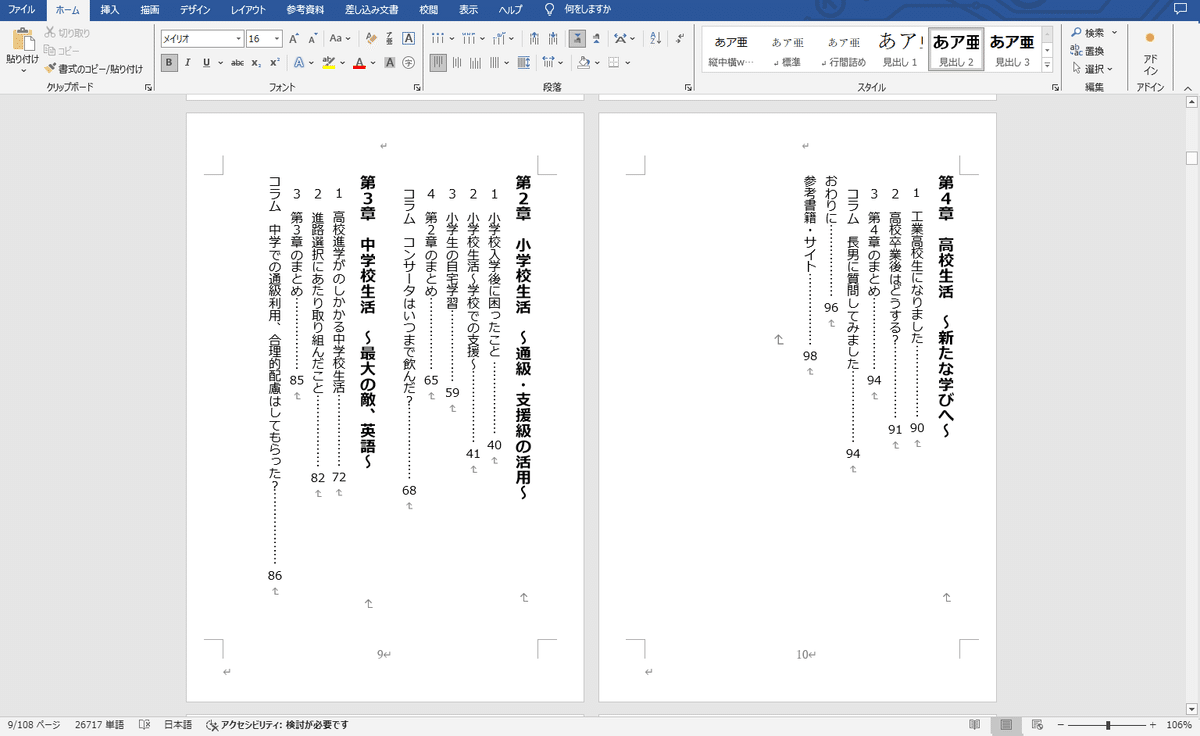Click the increase indent icon
The width and height of the screenshot is (1200, 736).
[x=555, y=39]
